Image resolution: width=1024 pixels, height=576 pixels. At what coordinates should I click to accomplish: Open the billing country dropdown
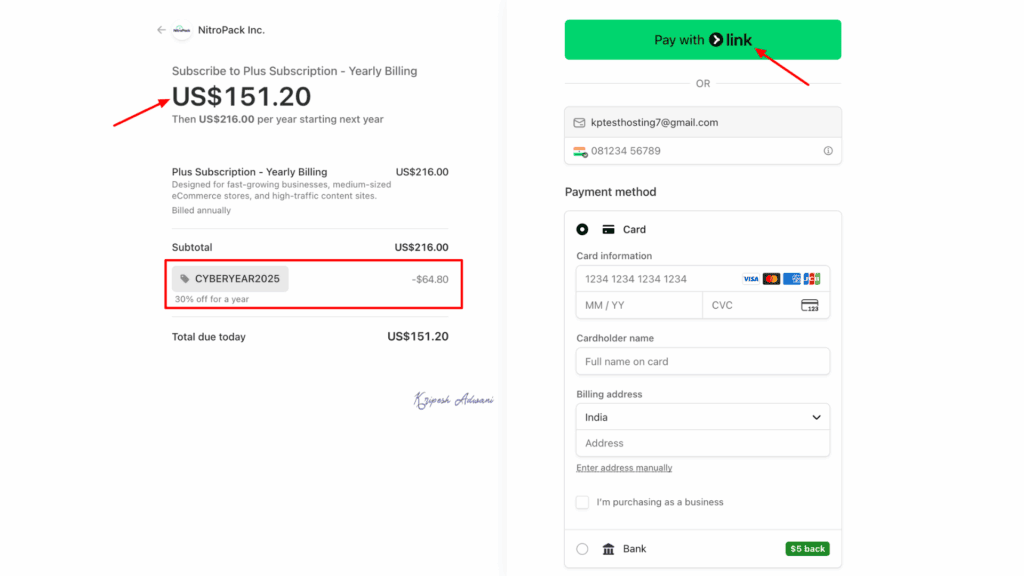point(702,417)
